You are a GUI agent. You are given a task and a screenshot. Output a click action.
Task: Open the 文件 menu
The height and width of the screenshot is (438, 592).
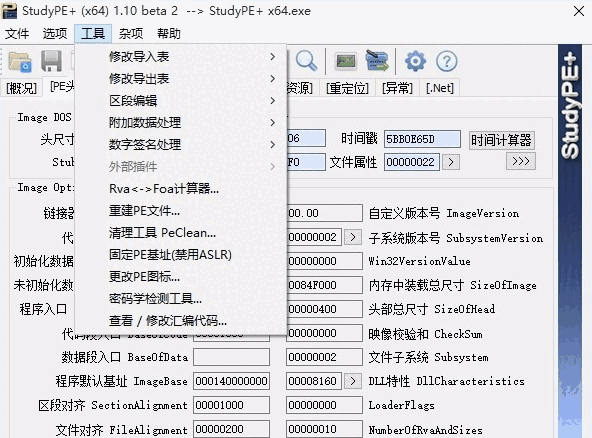[17, 34]
